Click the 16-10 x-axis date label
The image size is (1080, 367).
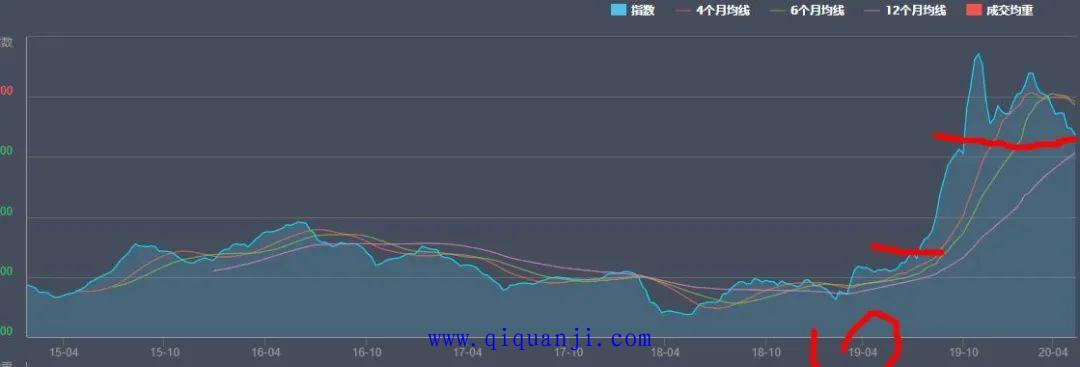pyautogui.click(x=366, y=352)
